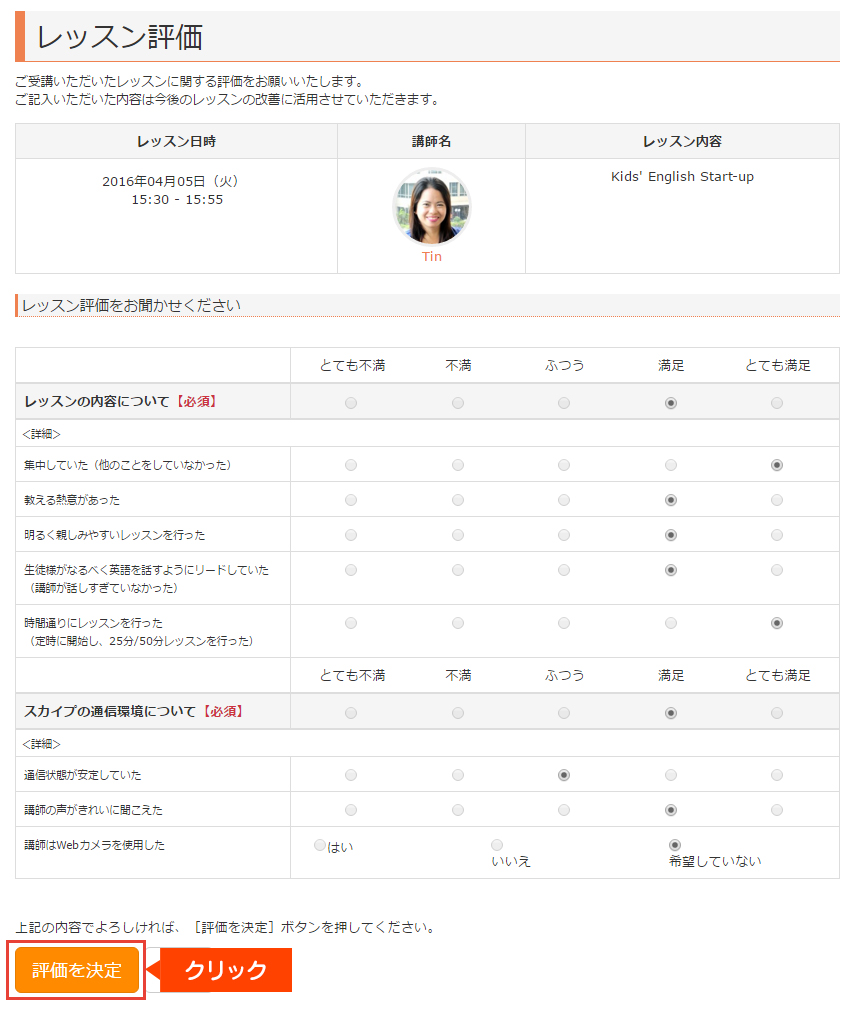Click the 講師名 column header
Viewport: 855px width, 1010px height.
(432, 142)
